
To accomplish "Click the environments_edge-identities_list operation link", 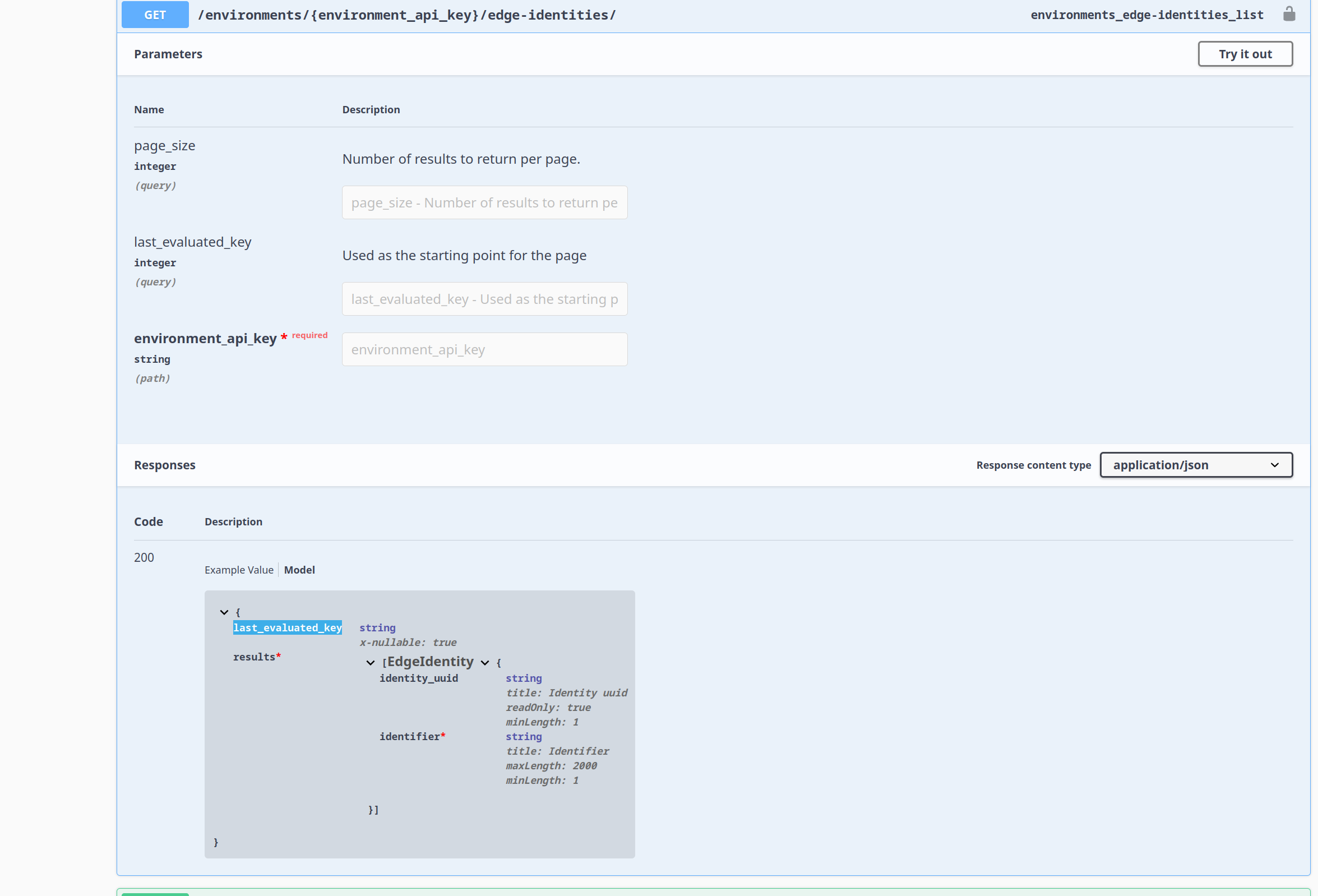I will click(x=1146, y=14).
